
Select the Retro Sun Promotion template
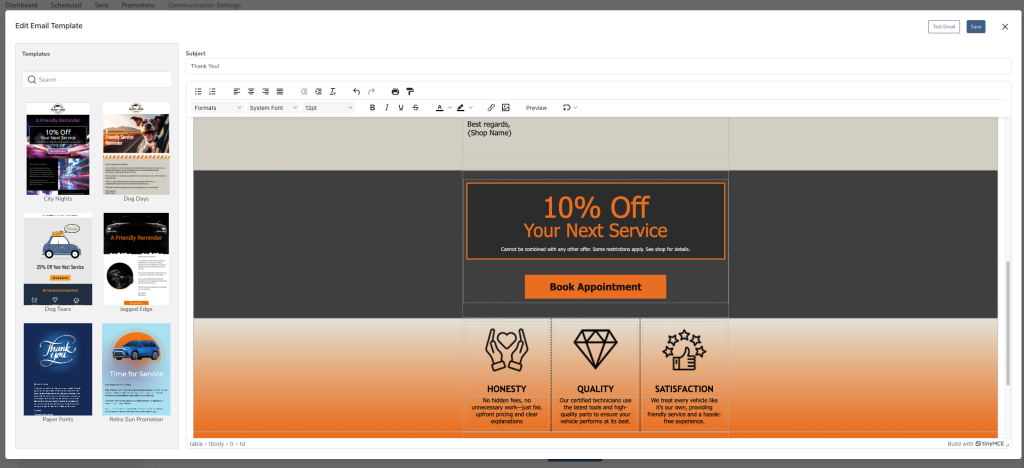pyautogui.click(x=136, y=373)
